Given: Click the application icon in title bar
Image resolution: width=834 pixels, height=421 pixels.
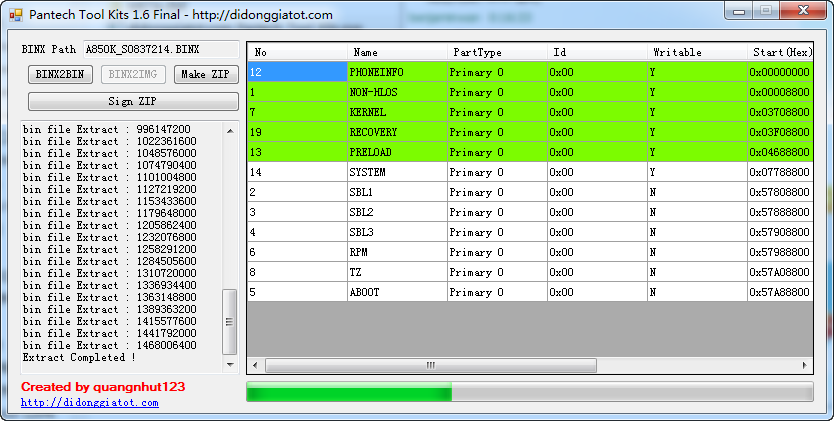Looking at the screenshot, I should point(14,14).
